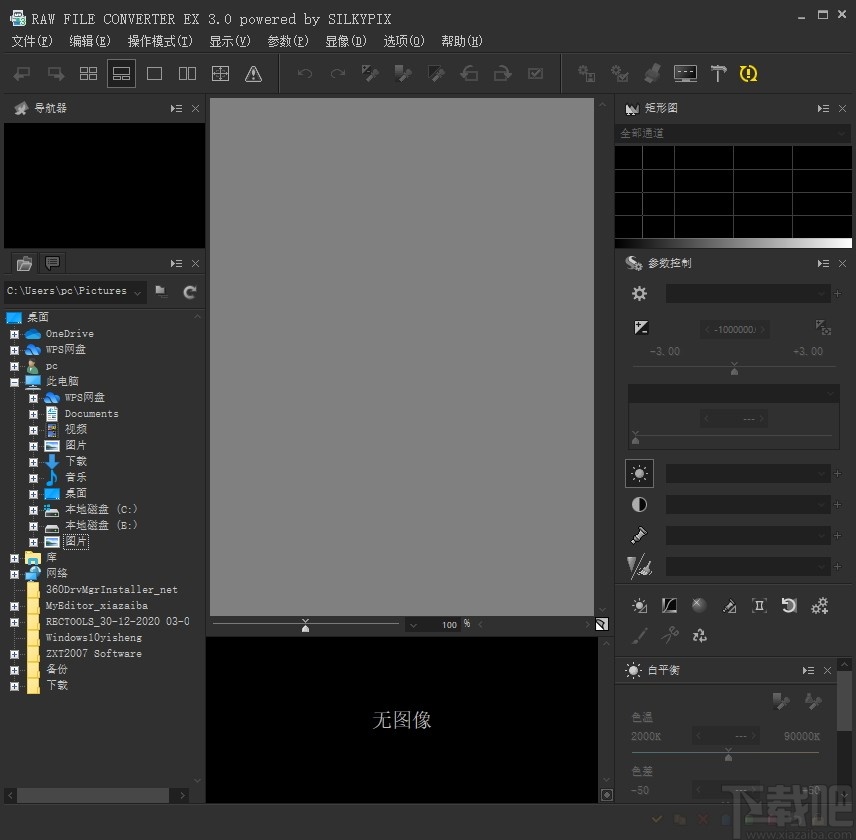Open the monitor display settings icon
This screenshot has height=840, width=856.
click(685, 73)
